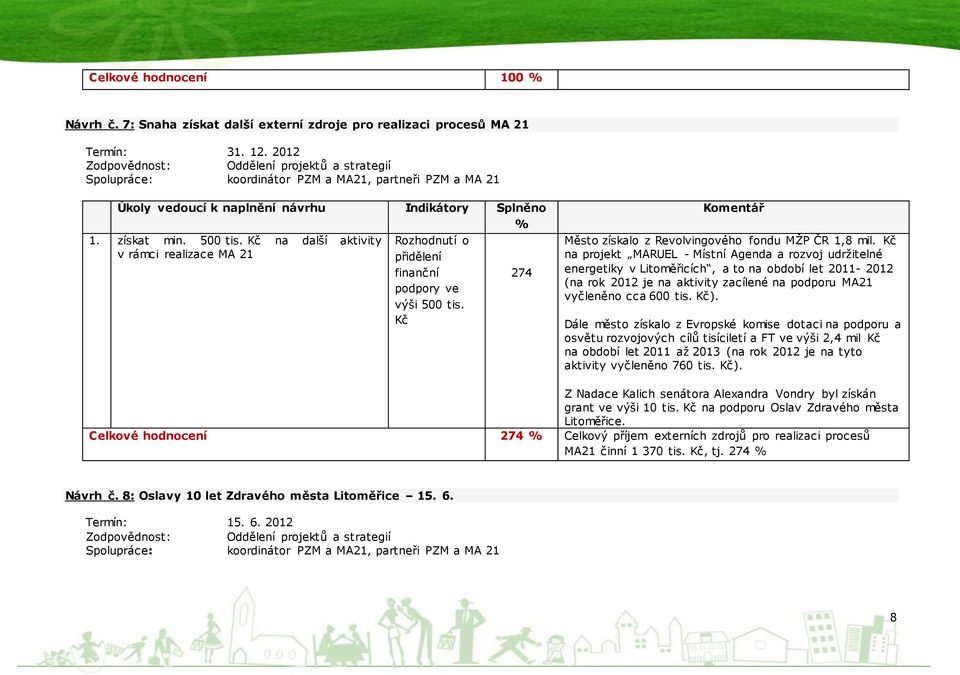
Task: Click the heading 'Návrh č. 8:'
Action: point(100,496)
